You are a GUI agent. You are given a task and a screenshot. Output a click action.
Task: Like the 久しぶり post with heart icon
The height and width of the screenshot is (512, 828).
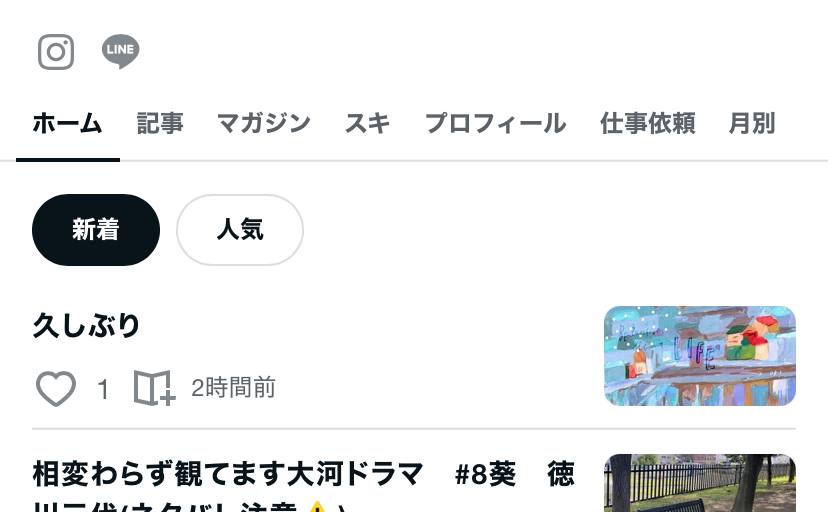(x=56, y=389)
